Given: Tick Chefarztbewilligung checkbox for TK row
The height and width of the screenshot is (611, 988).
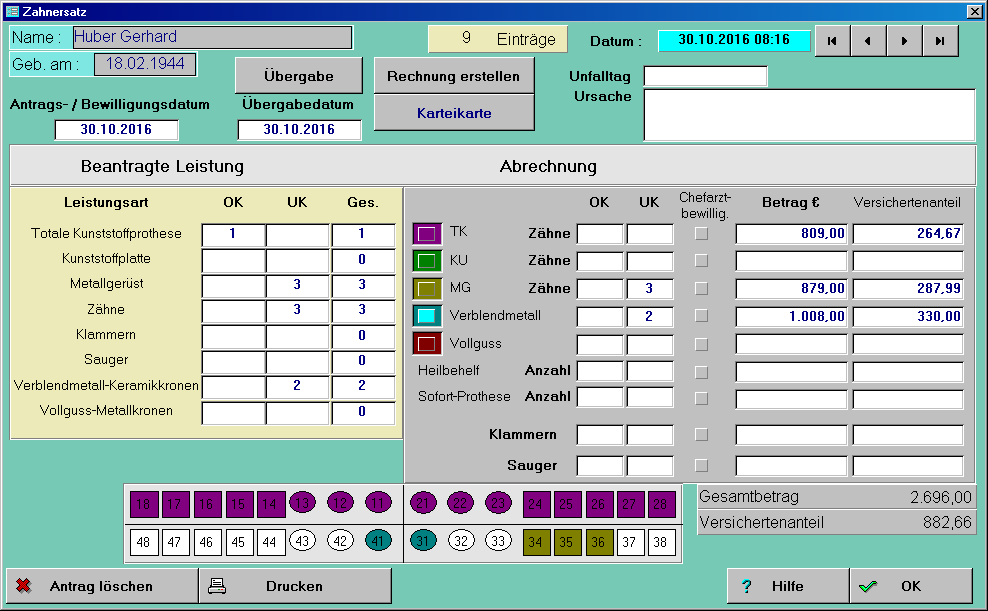Looking at the screenshot, I should tap(701, 233).
